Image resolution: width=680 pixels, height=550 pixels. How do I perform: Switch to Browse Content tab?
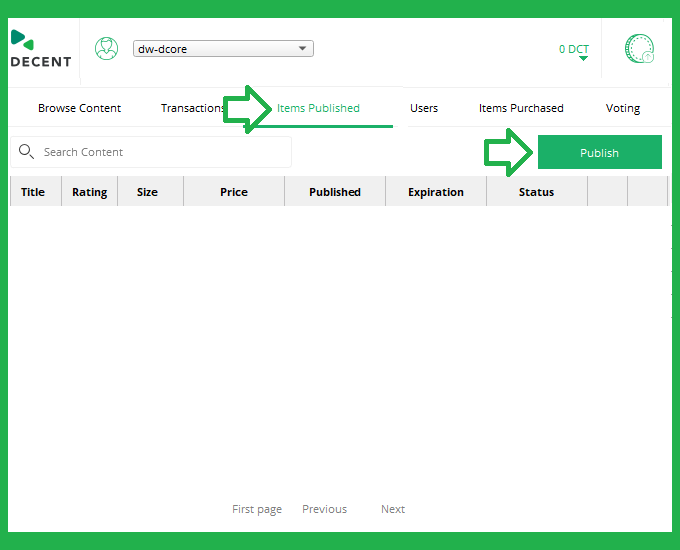(x=79, y=108)
